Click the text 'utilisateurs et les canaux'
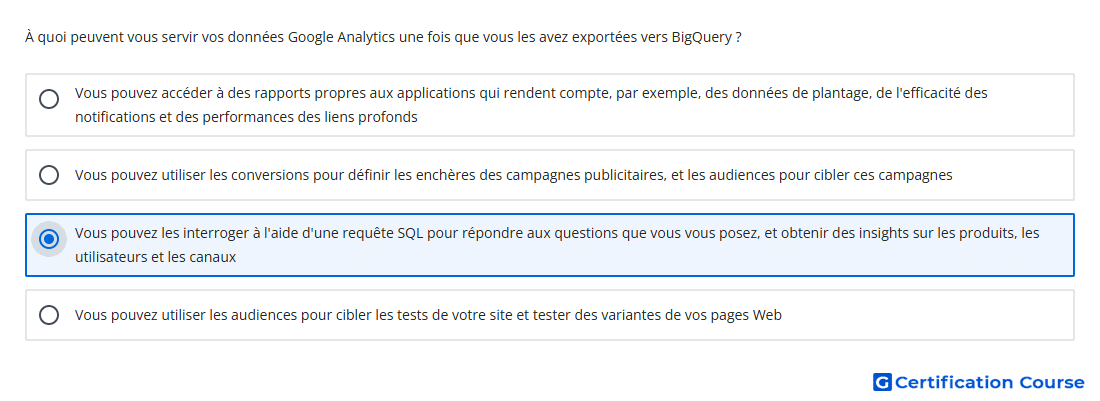 pos(156,257)
